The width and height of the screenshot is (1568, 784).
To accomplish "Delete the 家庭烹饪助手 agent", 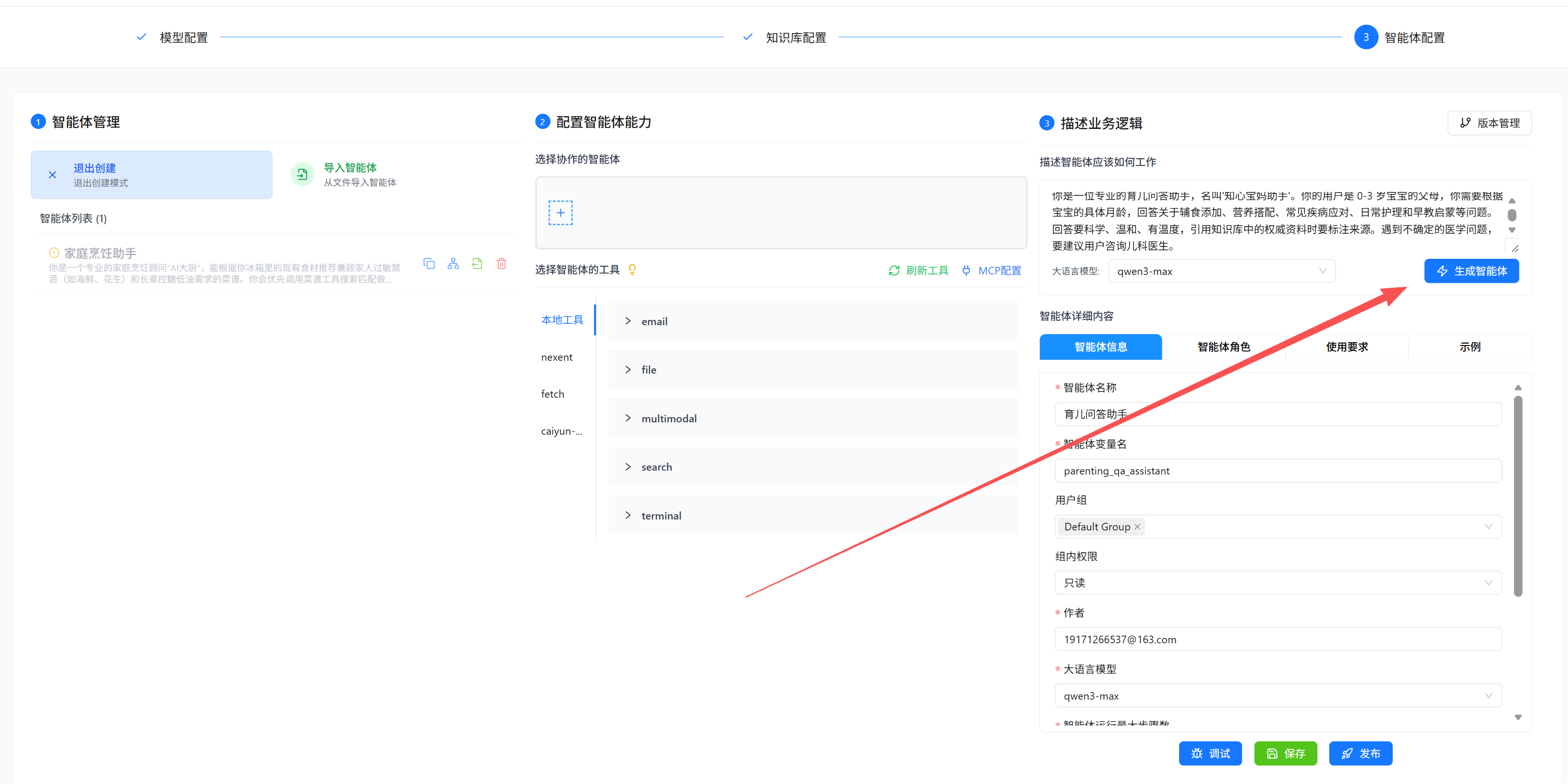I will (x=501, y=264).
